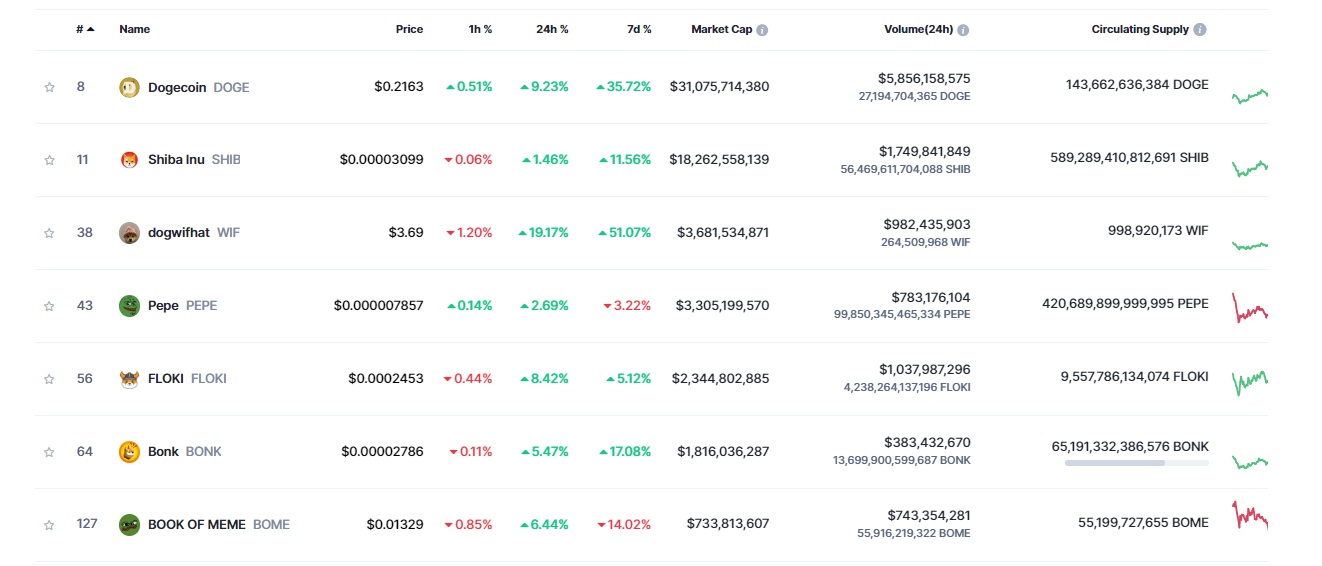Sort by Circulating Supply column header
This screenshot has height=566, width=1322.
pyautogui.click(x=1140, y=29)
